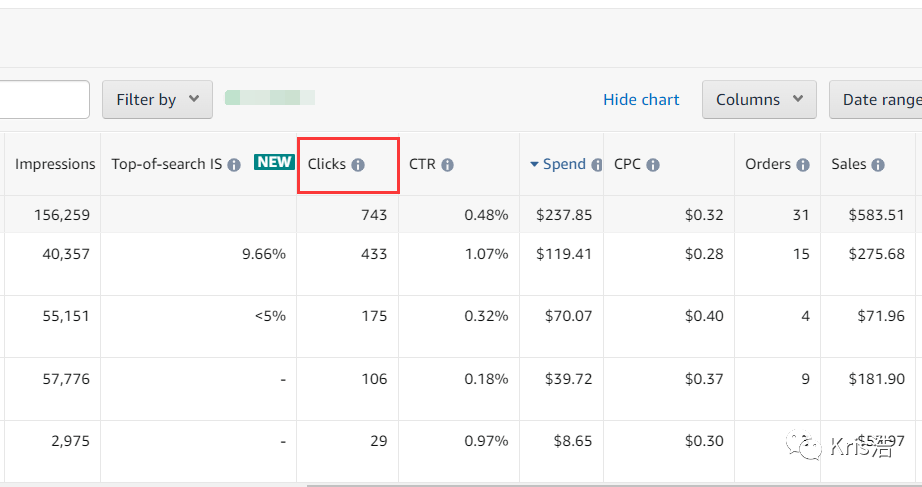Click the info icon next to Top-of-search IS
The image size is (922, 487).
coord(234,165)
